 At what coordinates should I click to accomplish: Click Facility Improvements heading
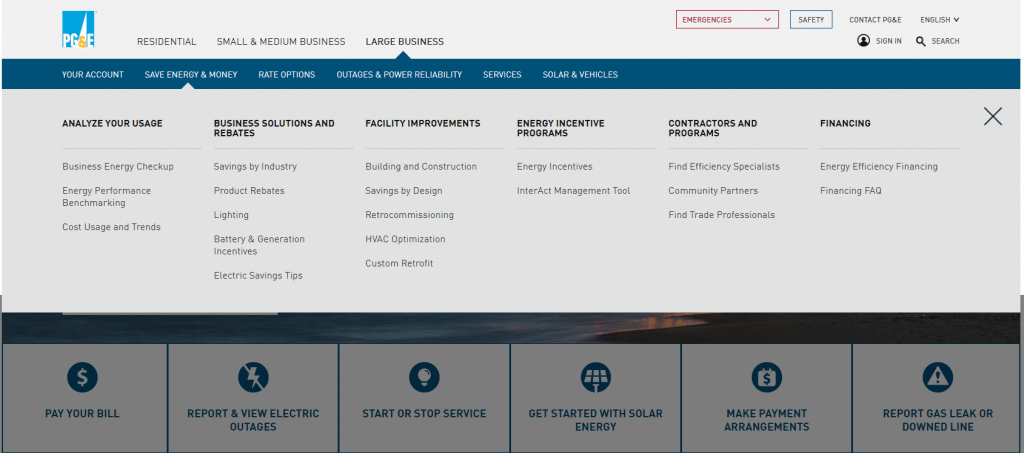coord(423,123)
